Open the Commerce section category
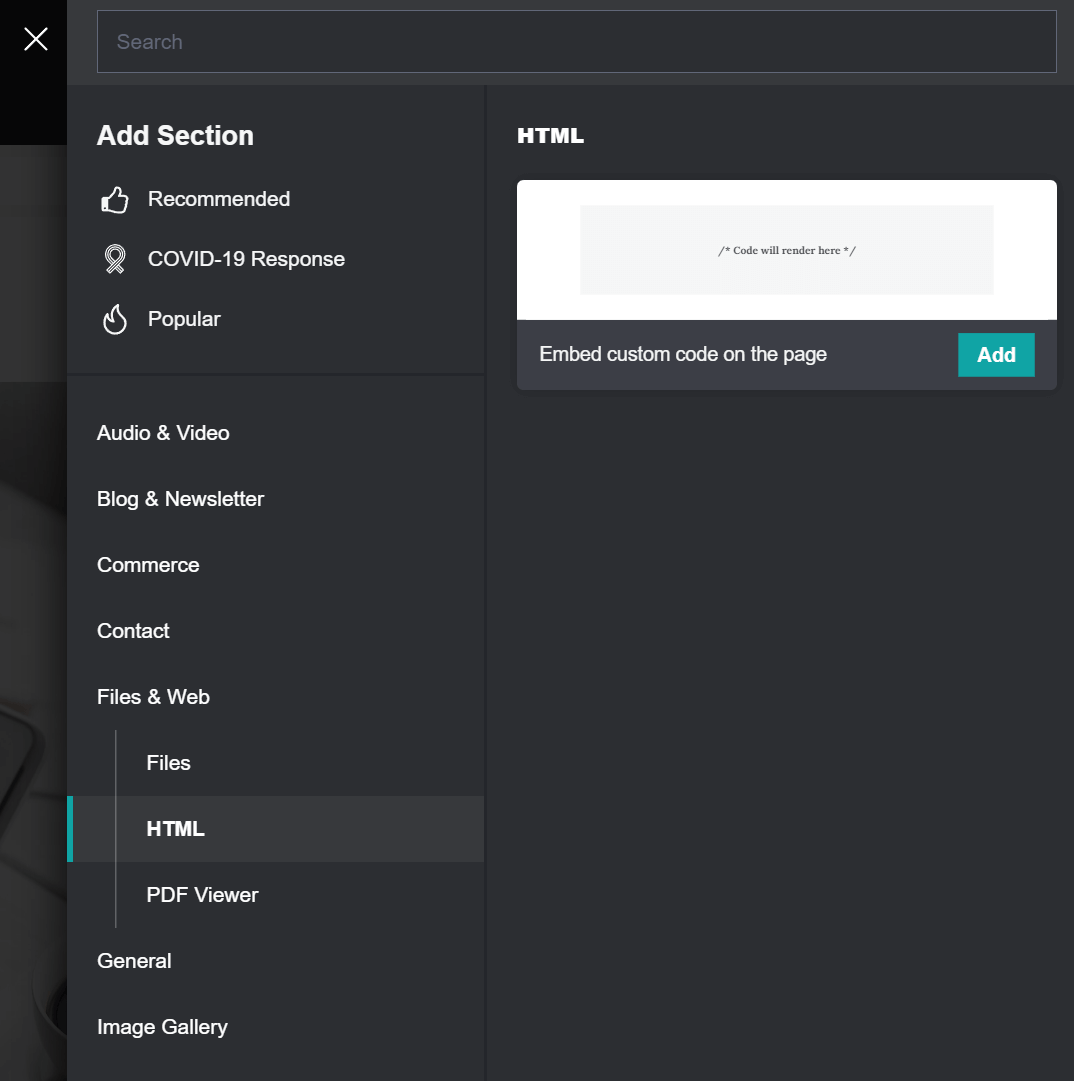The width and height of the screenshot is (1074, 1081). [x=147, y=565]
